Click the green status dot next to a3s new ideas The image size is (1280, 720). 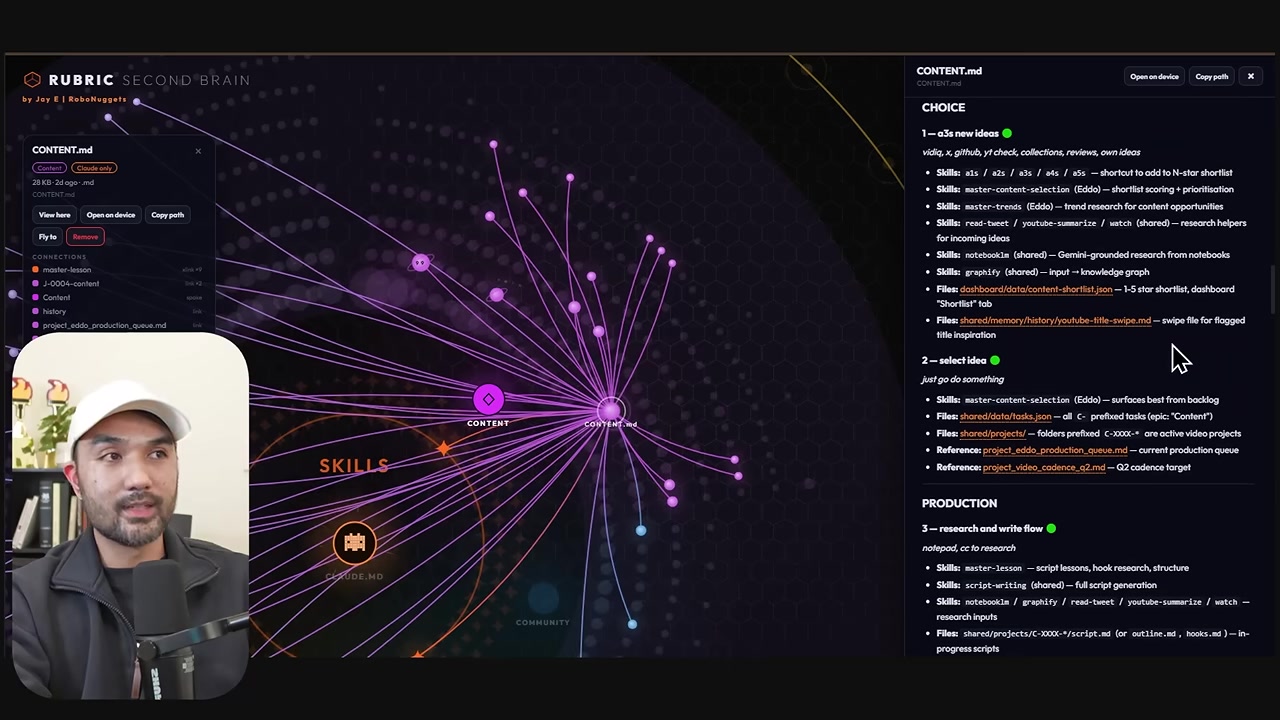[x=1007, y=133]
